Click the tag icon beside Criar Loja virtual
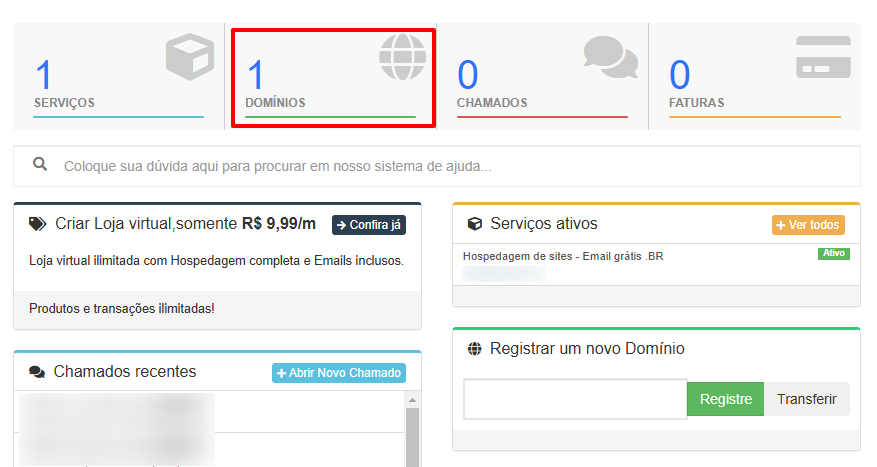The image size is (877, 467). tap(38, 224)
